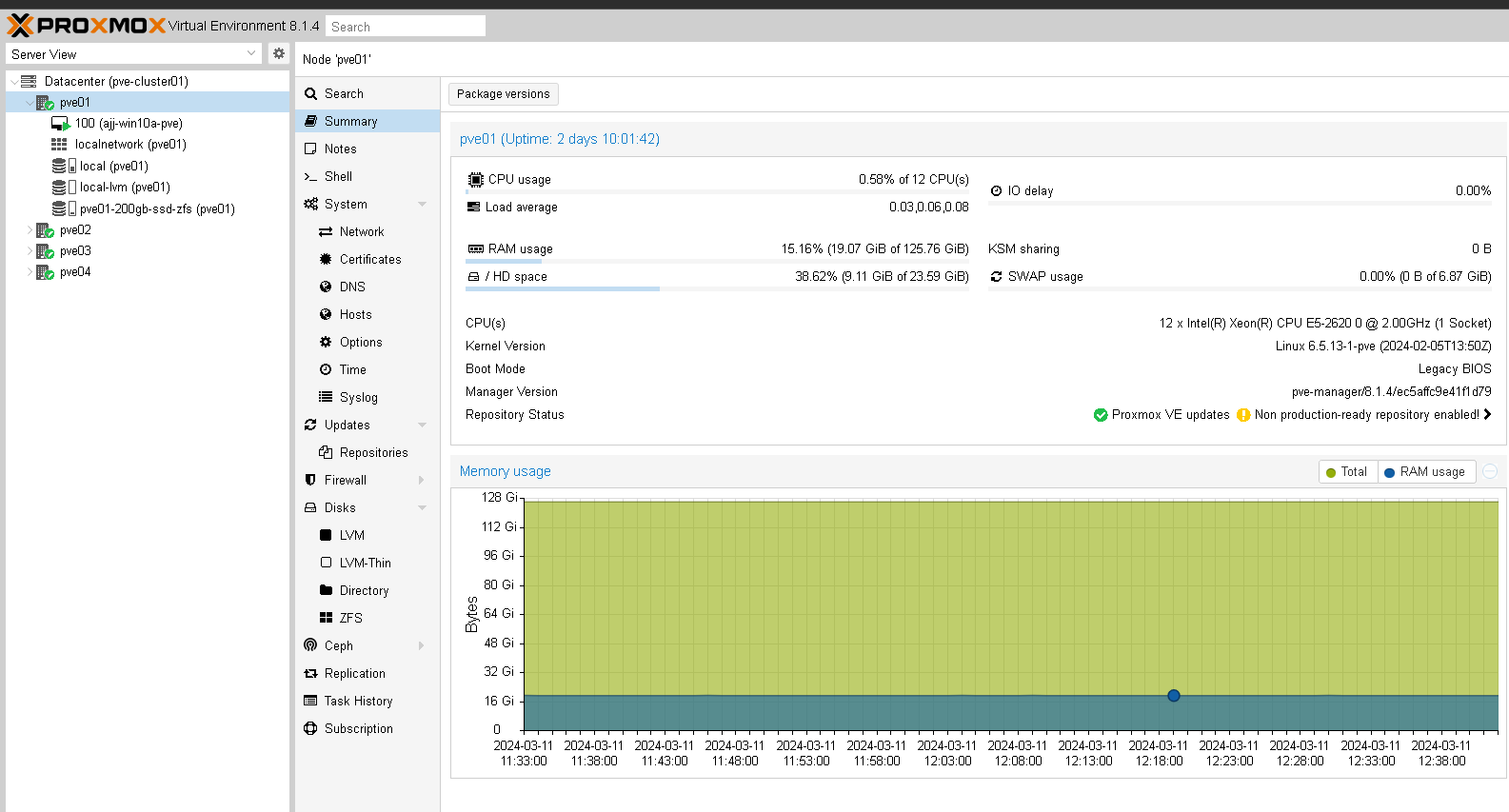Select VM 100 (ajj-win10a-pve) in tree
This screenshot has width=1509, height=812.
tap(129, 124)
